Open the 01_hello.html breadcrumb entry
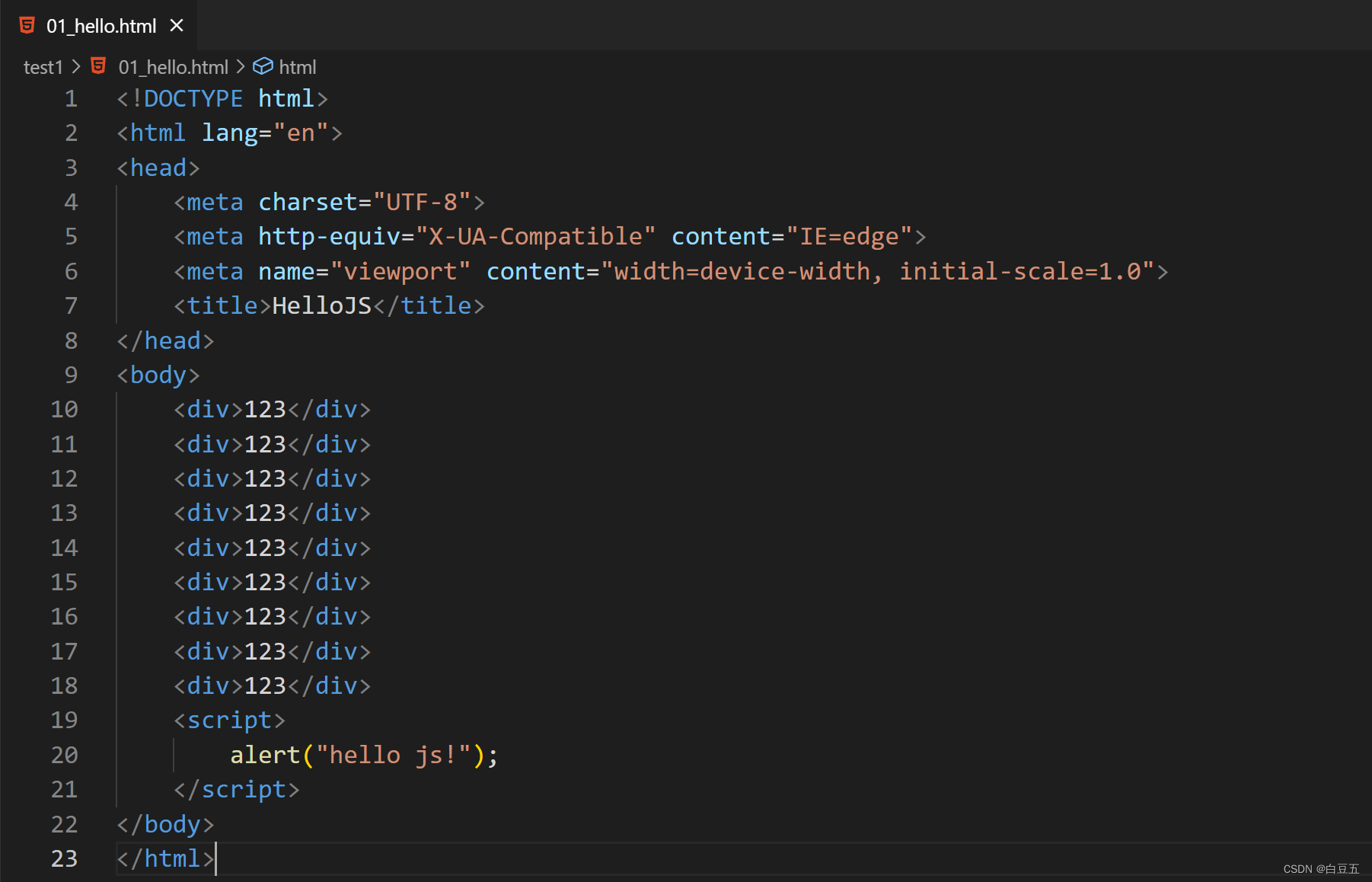This screenshot has height=882, width=1372. (173, 67)
